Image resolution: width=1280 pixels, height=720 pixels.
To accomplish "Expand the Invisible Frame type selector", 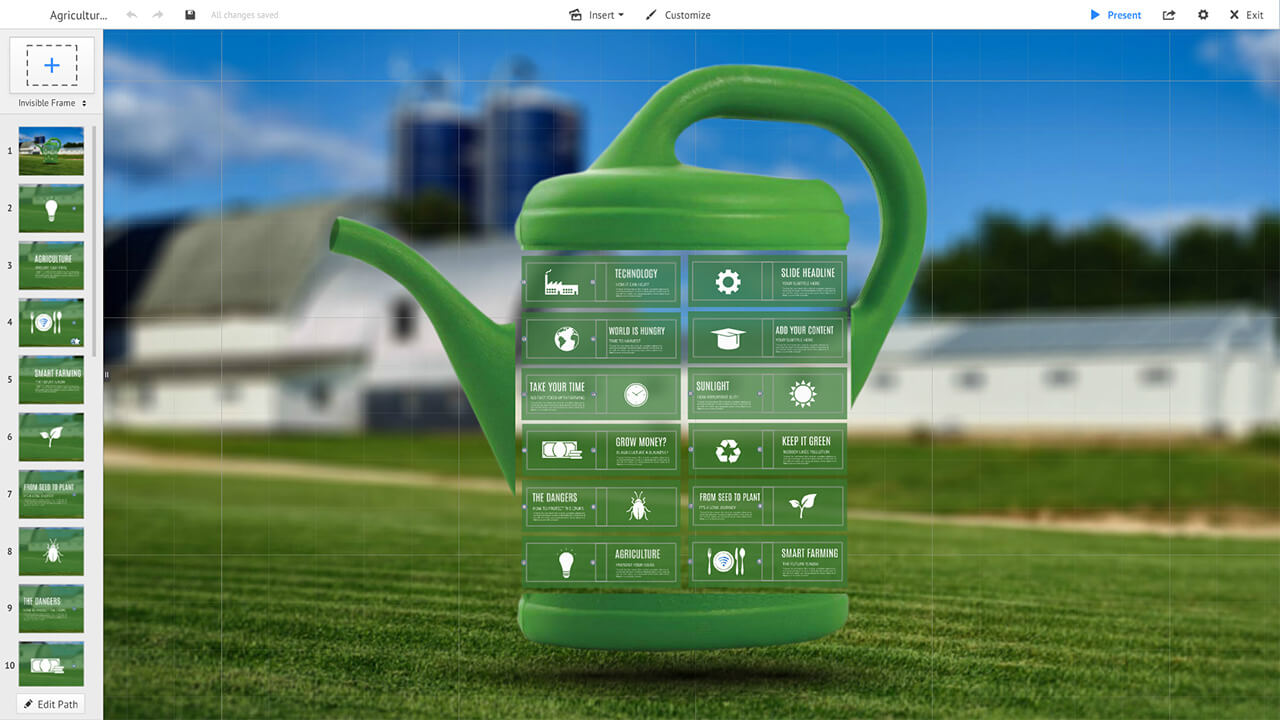I will 52,103.
